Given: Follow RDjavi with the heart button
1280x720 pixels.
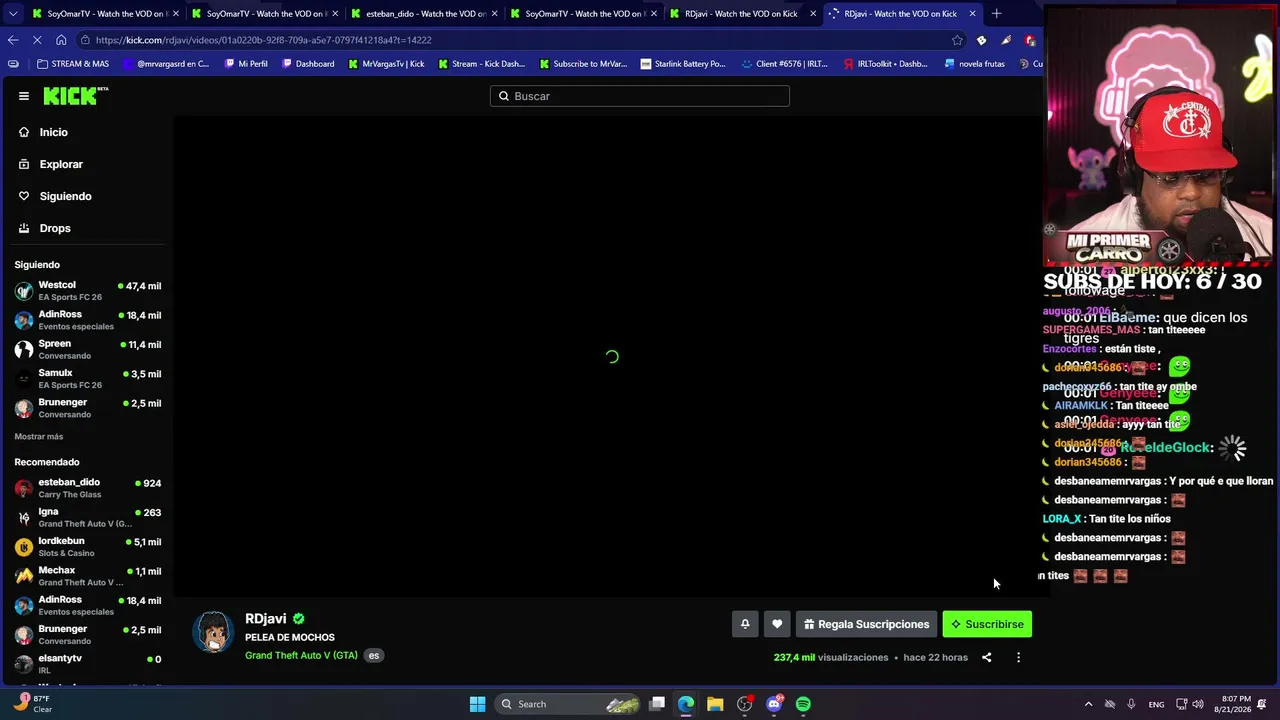Looking at the screenshot, I should [x=777, y=624].
